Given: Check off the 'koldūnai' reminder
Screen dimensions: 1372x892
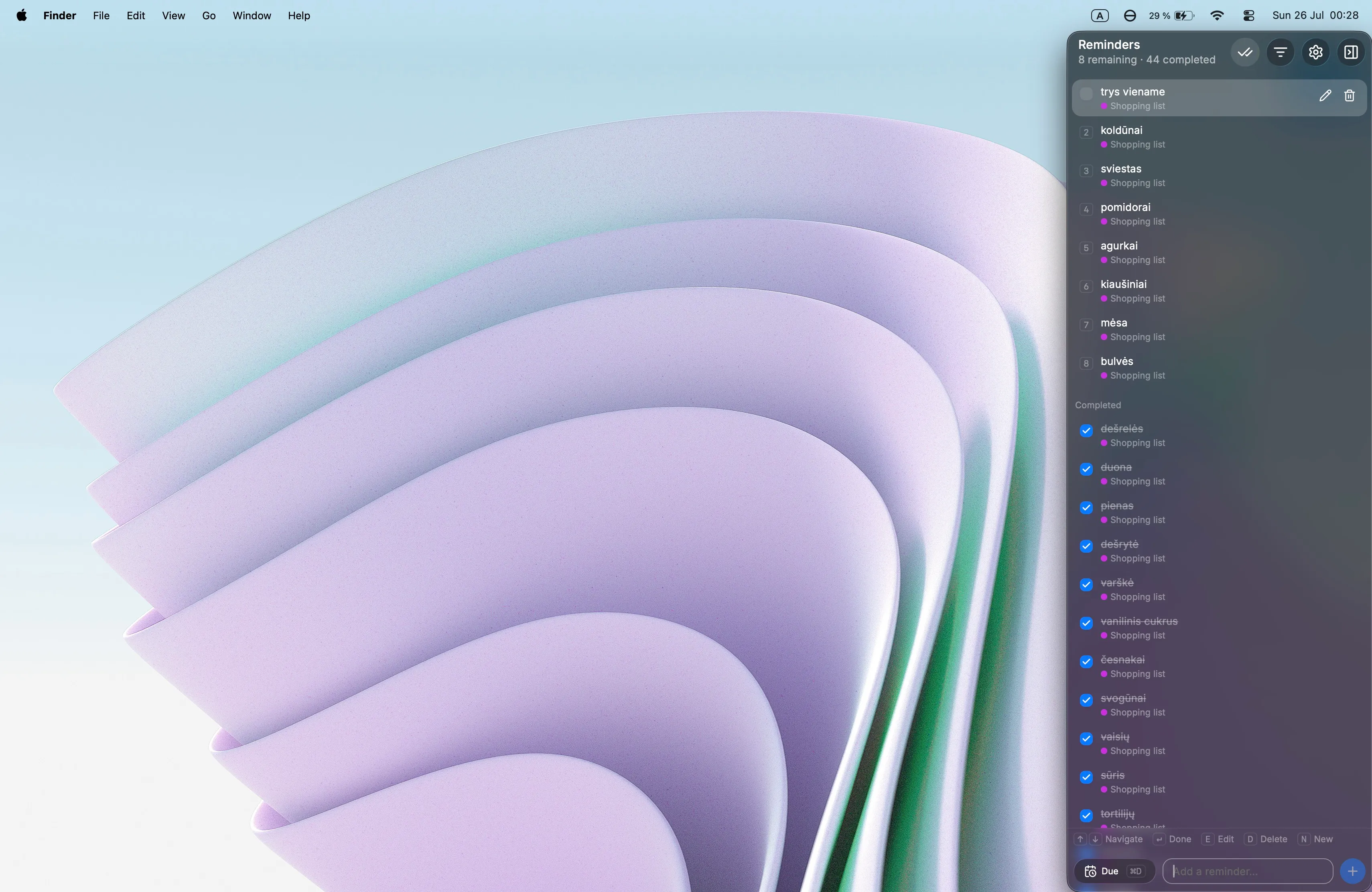Looking at the screenshot, I should coord(1086,132).
